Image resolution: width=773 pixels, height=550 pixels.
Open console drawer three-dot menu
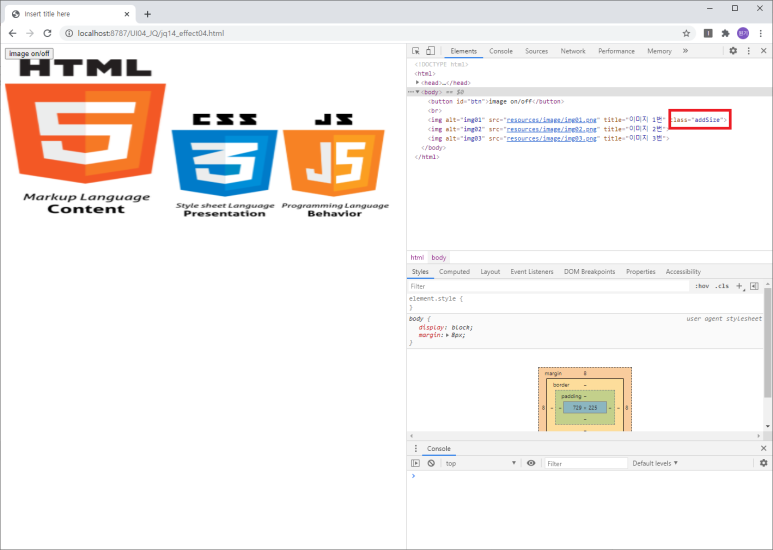pyautogui.click(x=416, y=448)
